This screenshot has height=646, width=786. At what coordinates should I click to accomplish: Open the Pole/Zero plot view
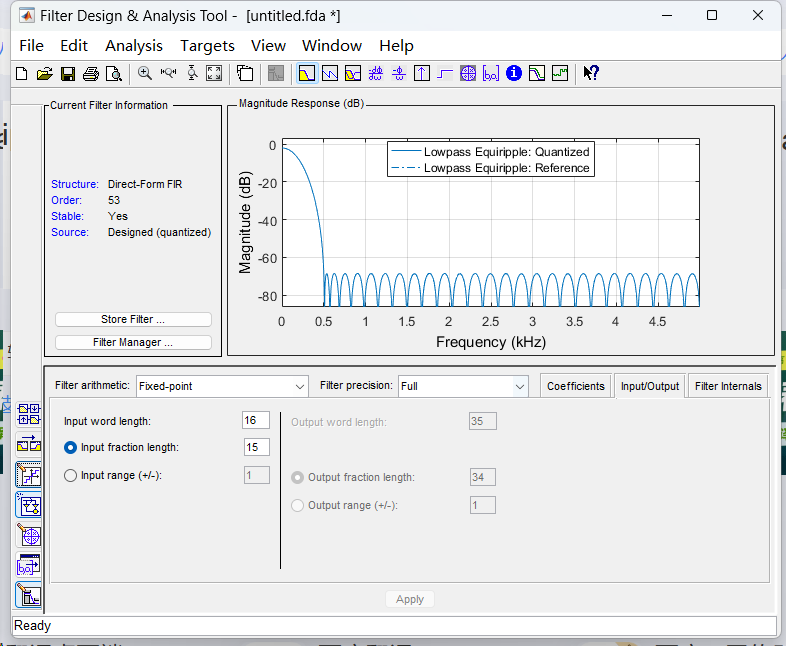coord(468,73)
